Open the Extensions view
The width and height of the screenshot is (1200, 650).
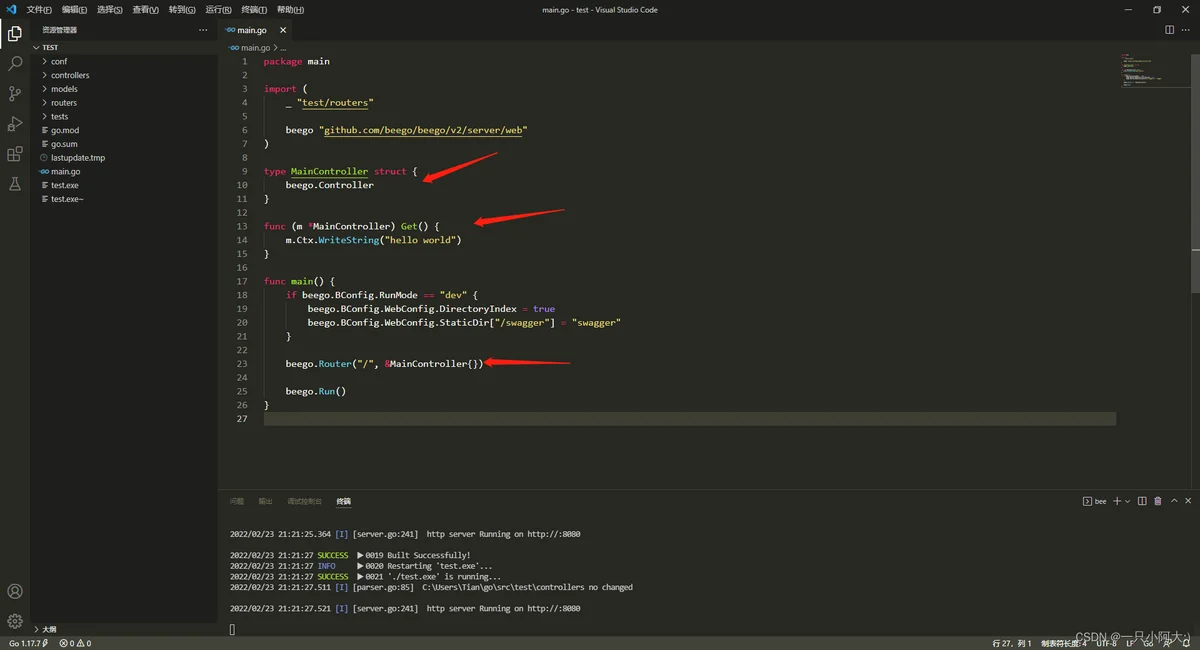pos(15,154)
